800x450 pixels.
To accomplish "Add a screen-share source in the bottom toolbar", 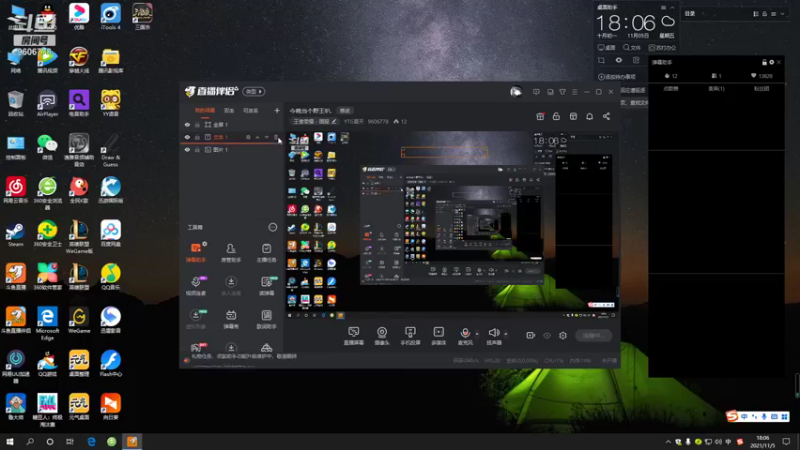I will (353, 336).
